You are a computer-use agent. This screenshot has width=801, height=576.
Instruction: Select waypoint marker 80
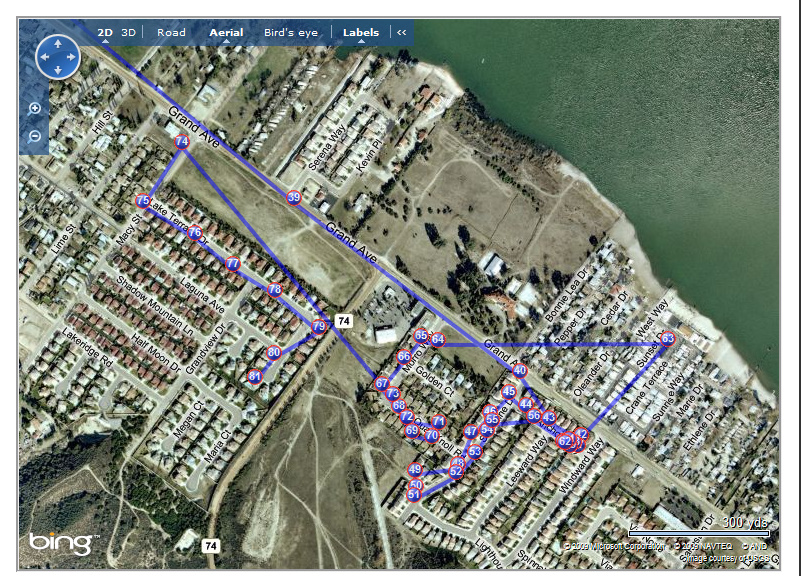(x=274, y=352)
